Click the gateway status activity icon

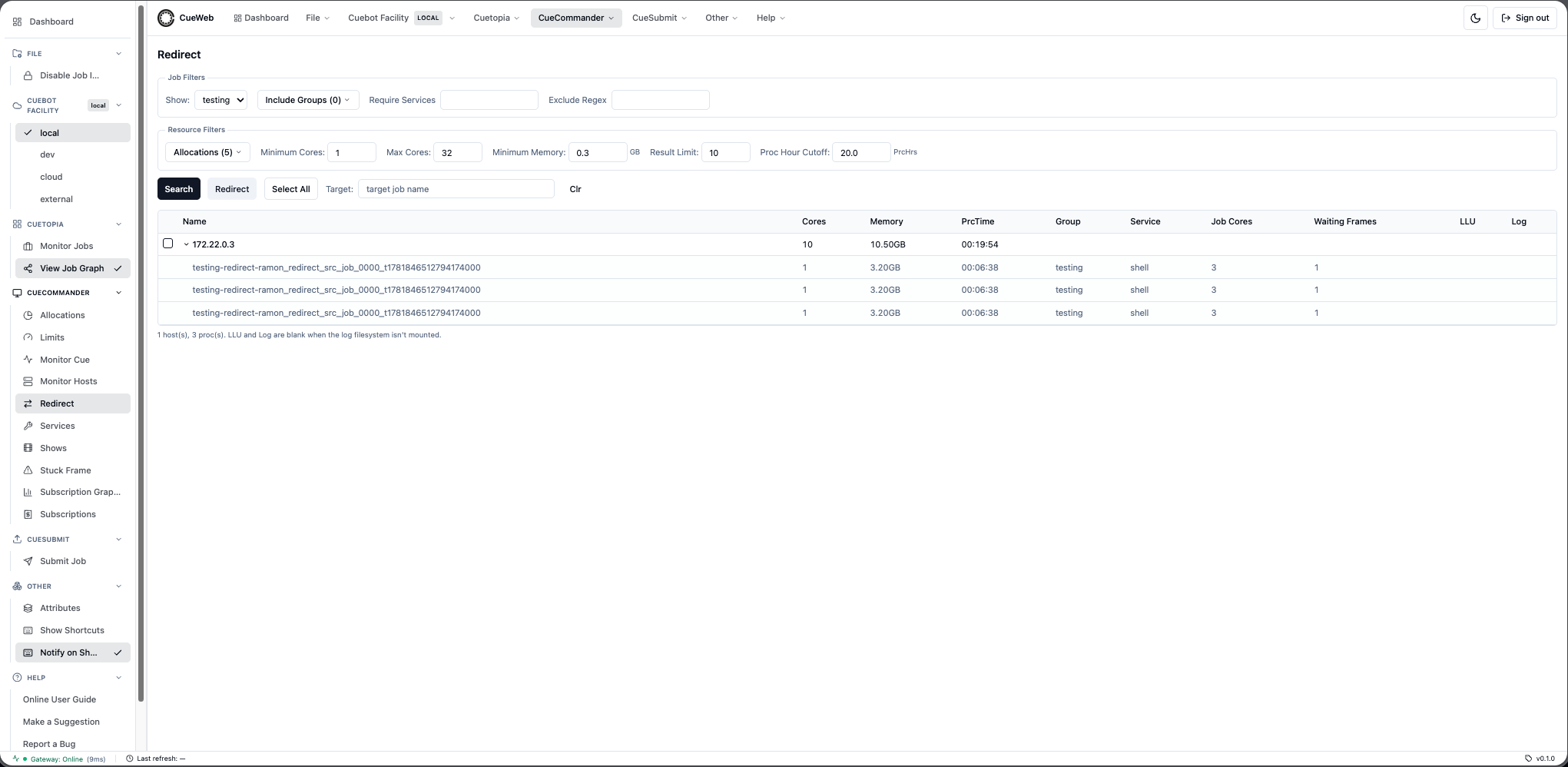coord(16,759)
